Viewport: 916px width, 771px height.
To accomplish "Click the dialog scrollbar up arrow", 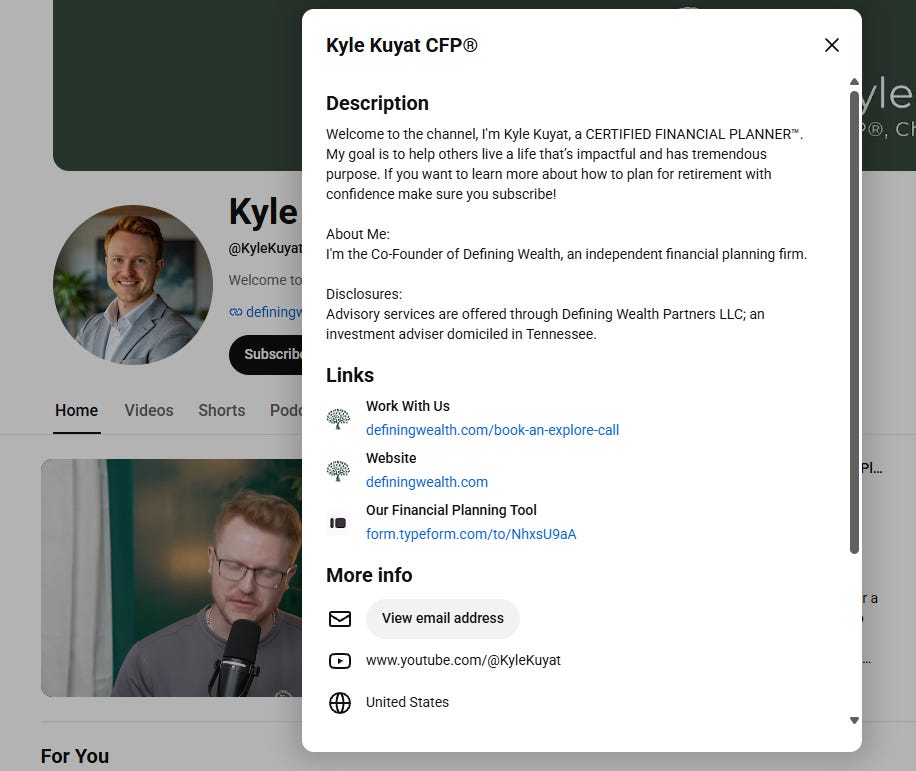I will pos(854,82).
